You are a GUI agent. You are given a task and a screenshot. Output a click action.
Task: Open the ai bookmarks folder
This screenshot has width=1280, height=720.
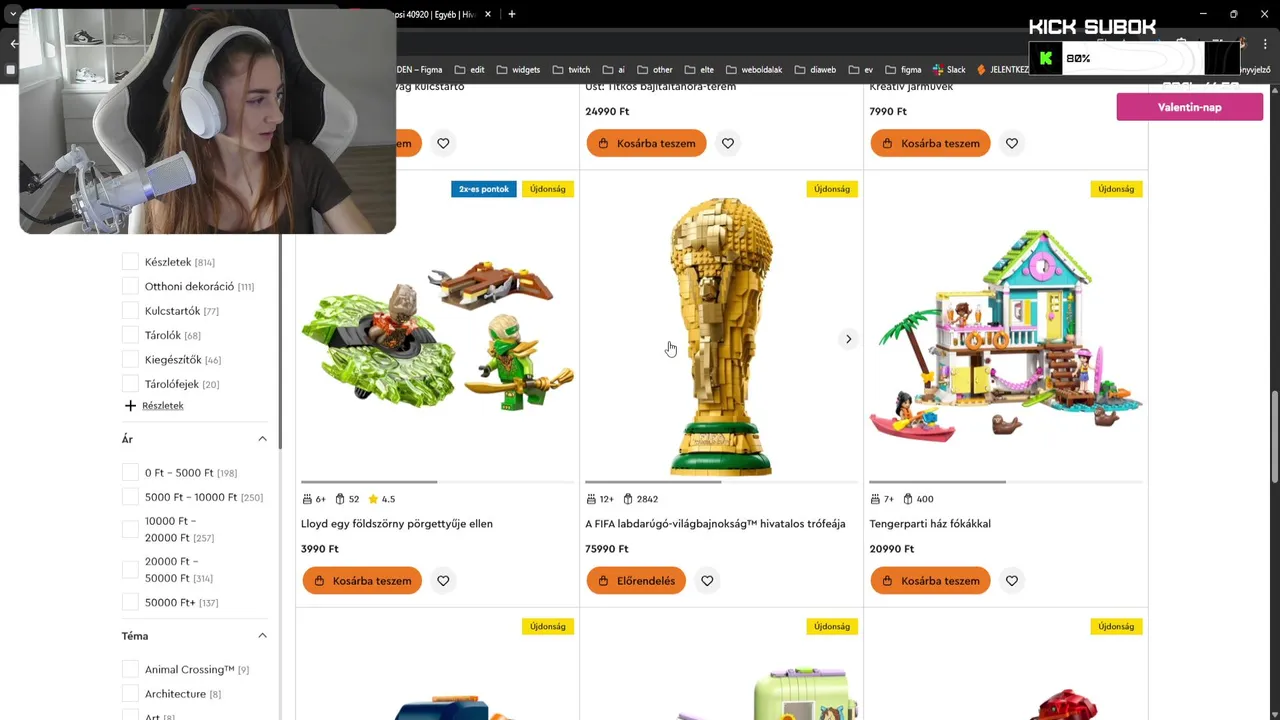[x=613, y=70]
